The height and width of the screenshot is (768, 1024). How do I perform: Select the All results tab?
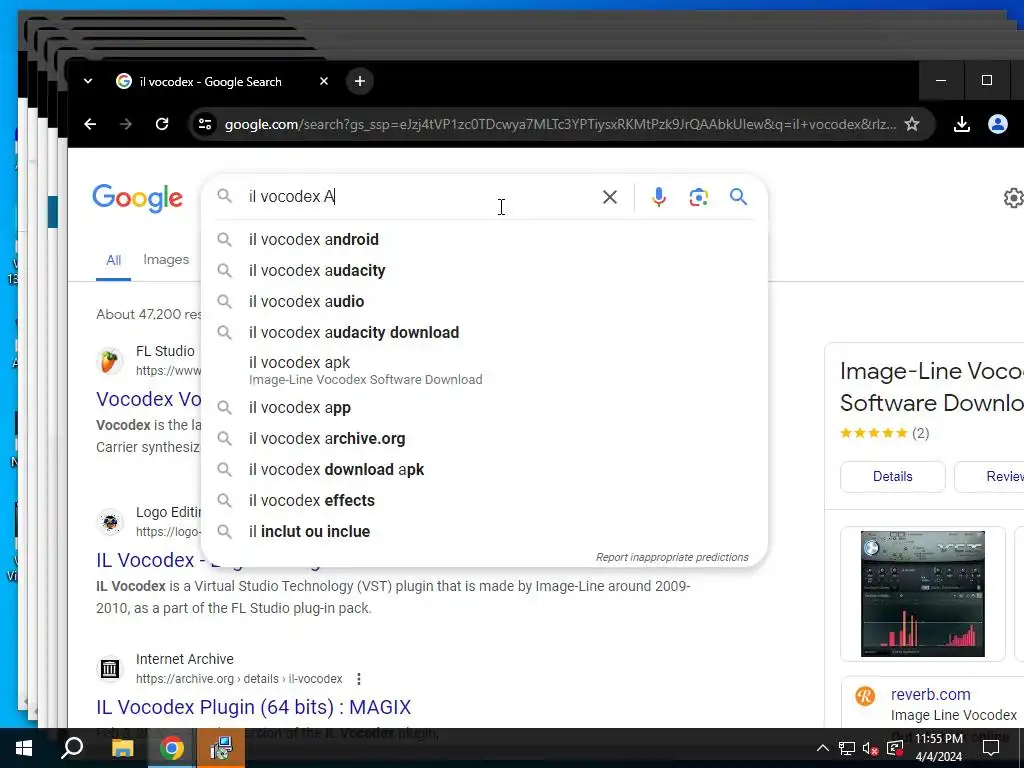coord(114,260)
